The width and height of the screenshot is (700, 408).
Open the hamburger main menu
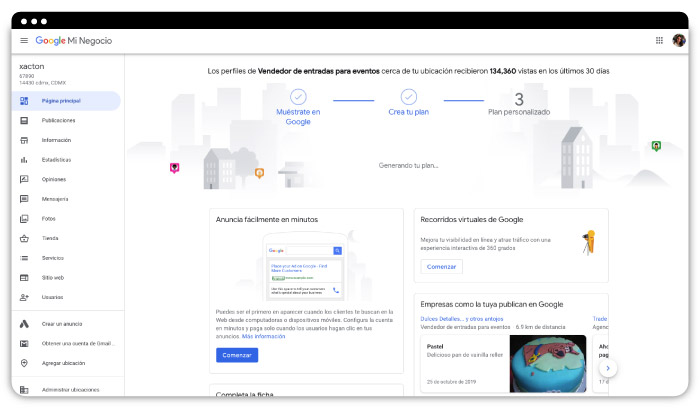coord(24,41)
